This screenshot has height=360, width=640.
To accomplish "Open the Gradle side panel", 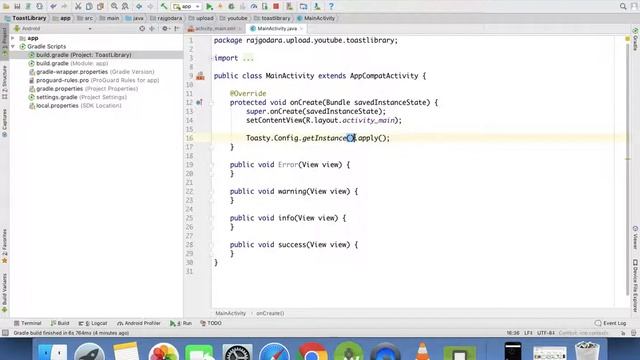I will 636,39.
